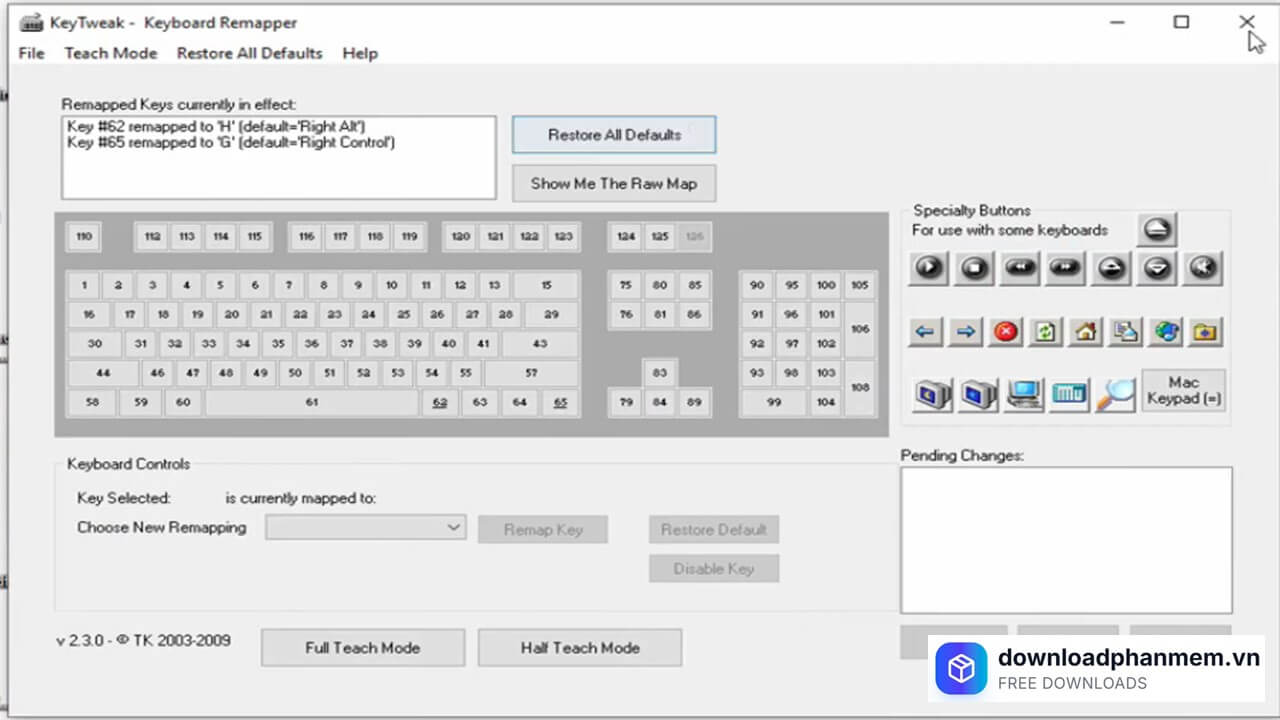Image resolution: width=1280 pixels, height=720 pixels.
Task: Select keyboard key 110
Action: 84,237
